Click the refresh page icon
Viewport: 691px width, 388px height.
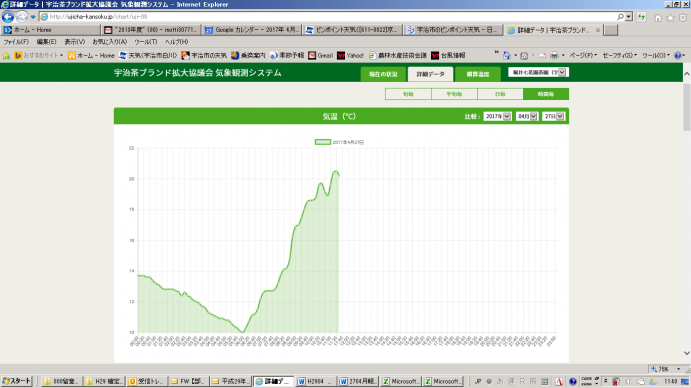pyautogui.click(x=642, y=17)
